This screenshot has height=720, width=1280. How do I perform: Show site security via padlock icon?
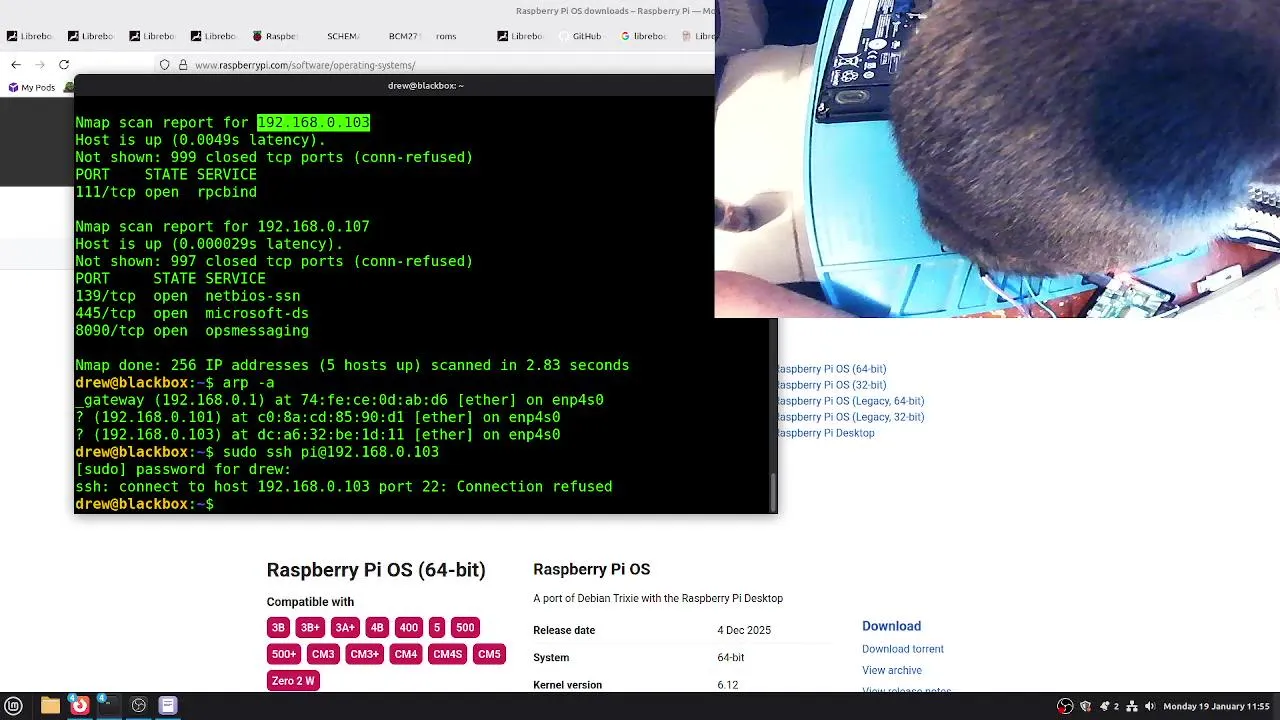point(183,65)
